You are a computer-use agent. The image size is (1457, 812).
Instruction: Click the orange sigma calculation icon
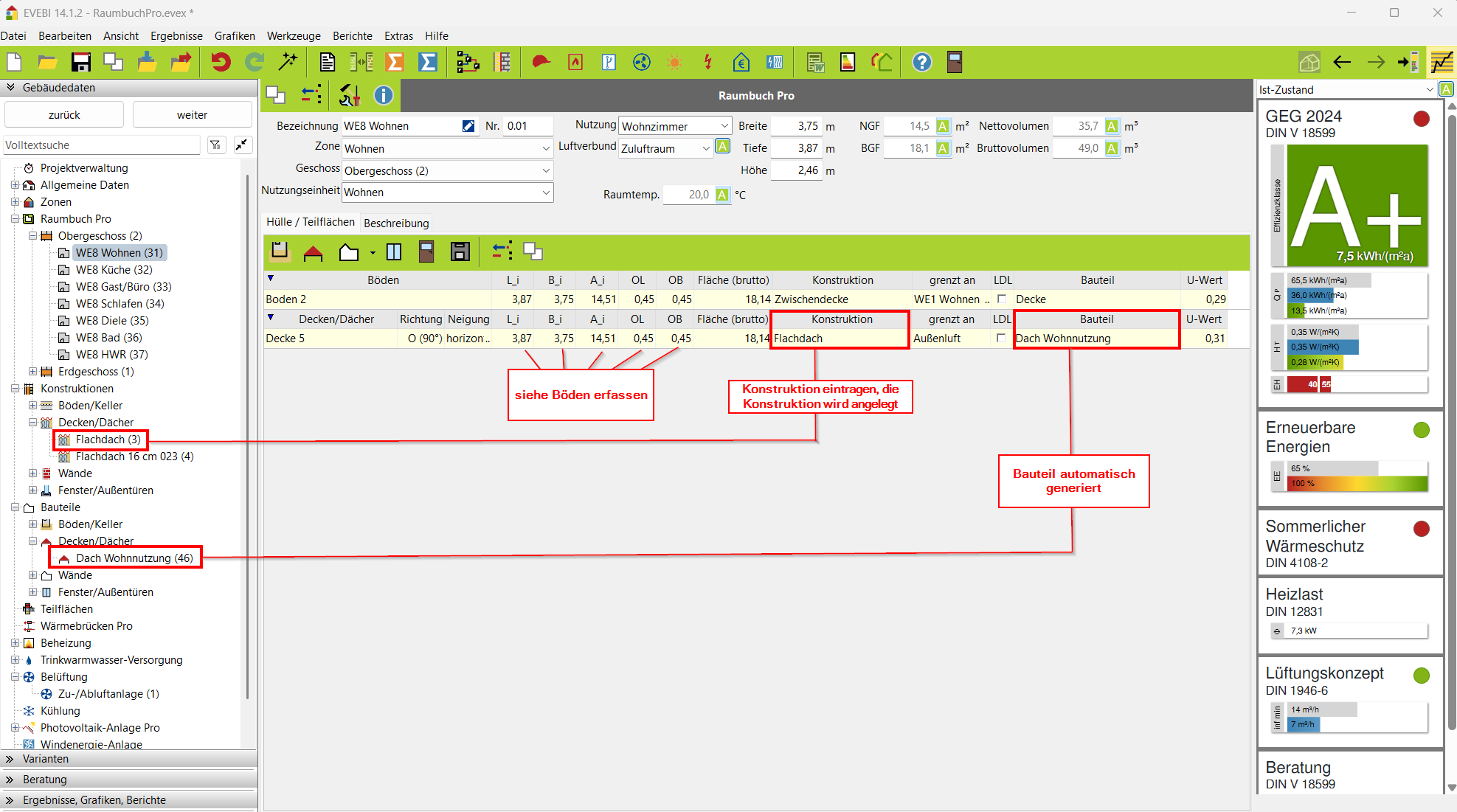395,63
